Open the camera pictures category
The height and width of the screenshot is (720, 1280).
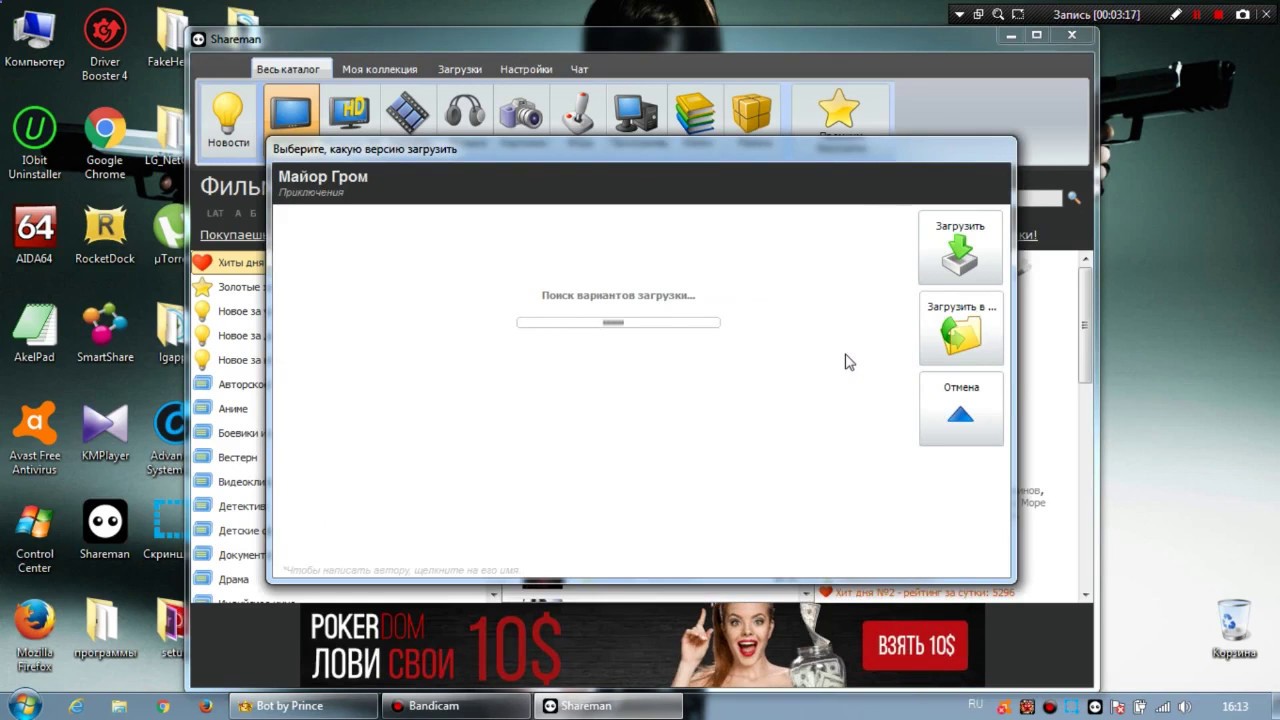coord(521,112)
